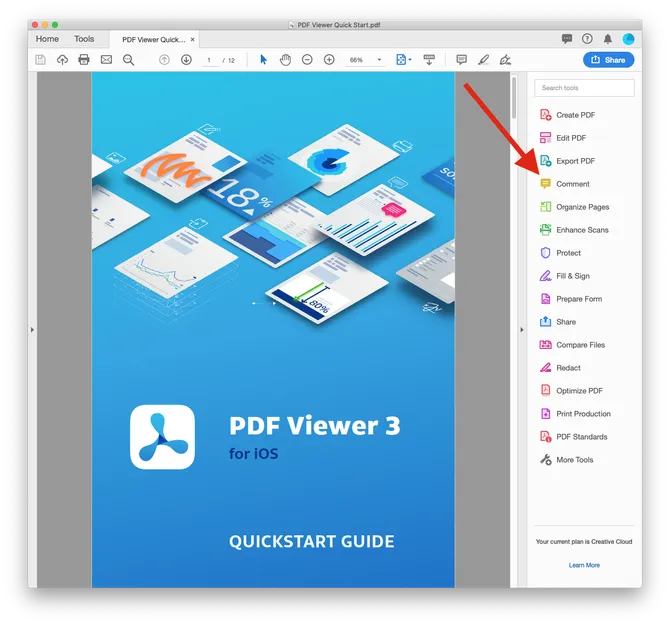Click the scrolling mode icon

click(429, 60)
